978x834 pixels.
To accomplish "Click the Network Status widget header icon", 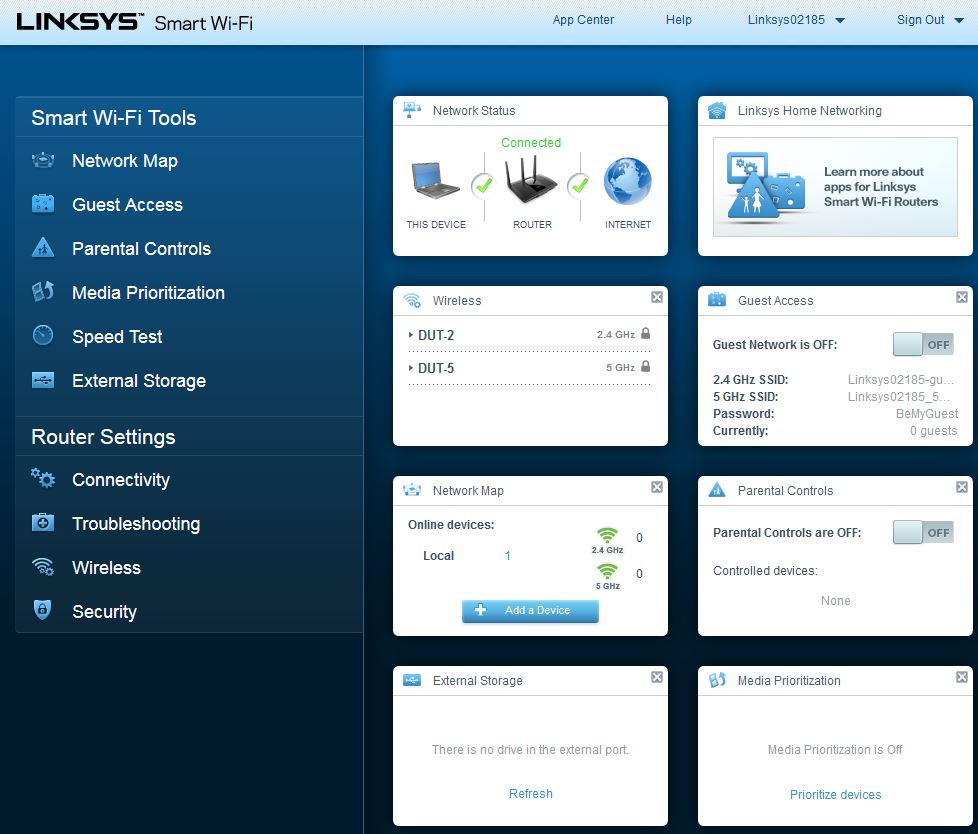I will tap(412, 110).
